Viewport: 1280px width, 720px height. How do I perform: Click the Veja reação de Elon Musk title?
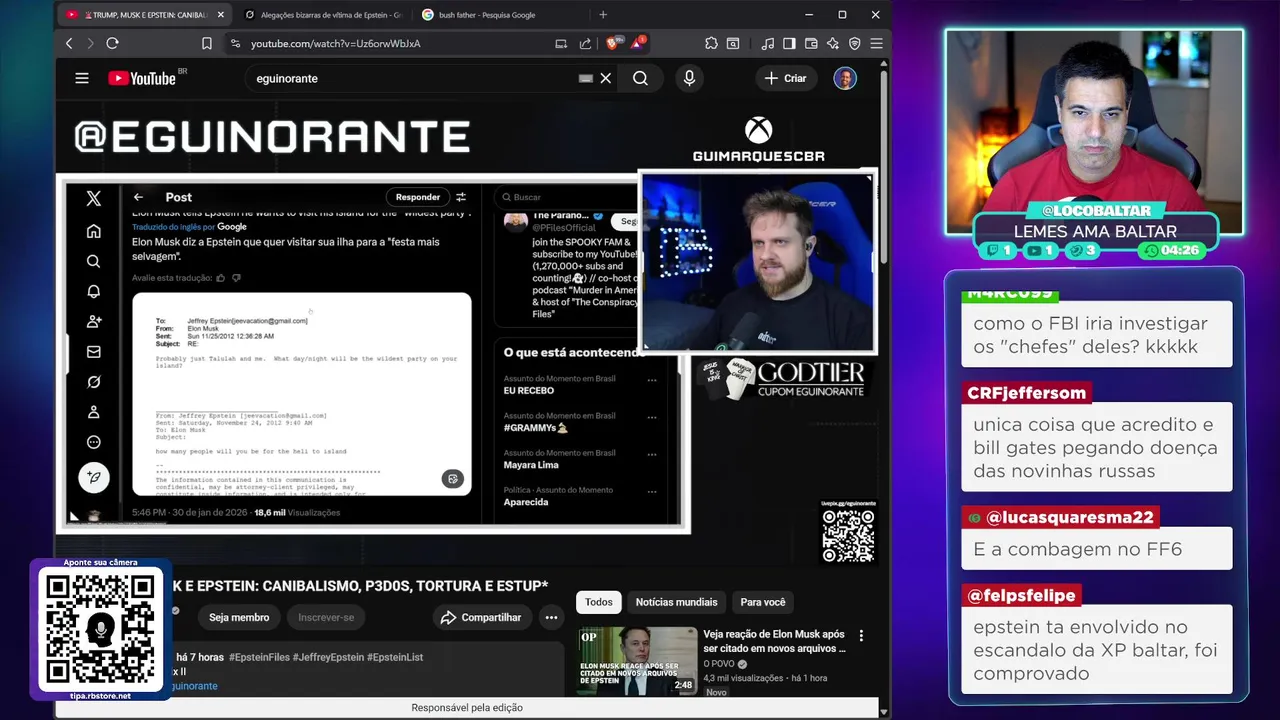click(773, 641)
